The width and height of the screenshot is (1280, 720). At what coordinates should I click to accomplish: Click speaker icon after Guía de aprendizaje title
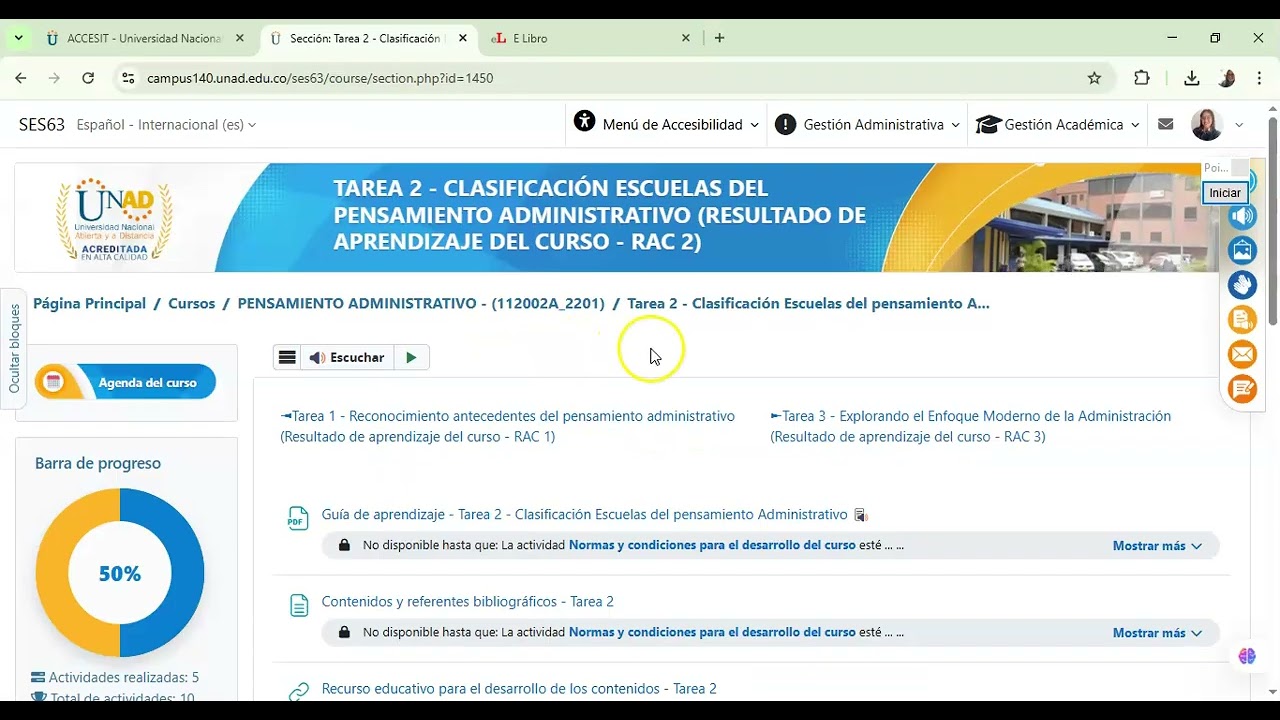pos(860,515)
